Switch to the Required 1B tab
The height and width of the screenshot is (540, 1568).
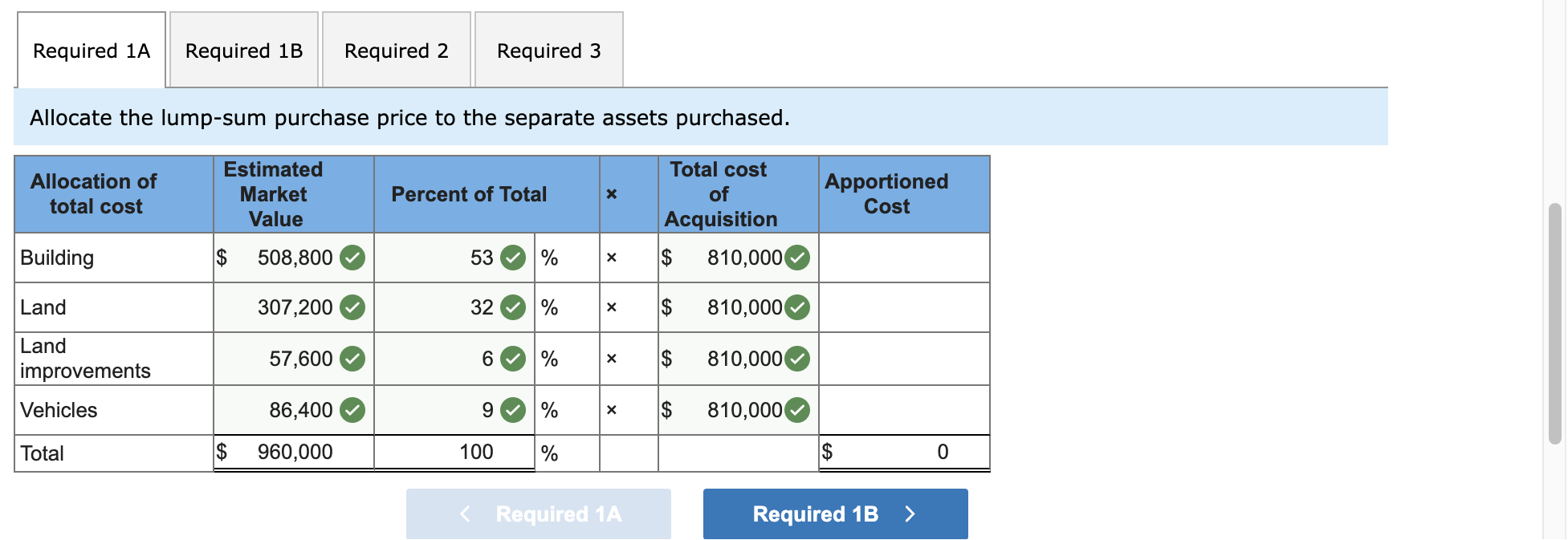coord(242,50)
